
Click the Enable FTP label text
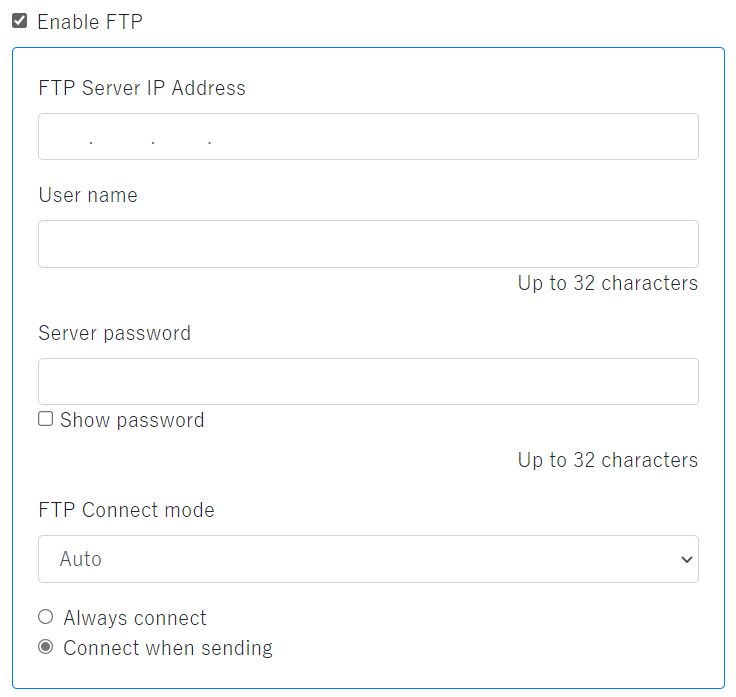click(89, 21)
